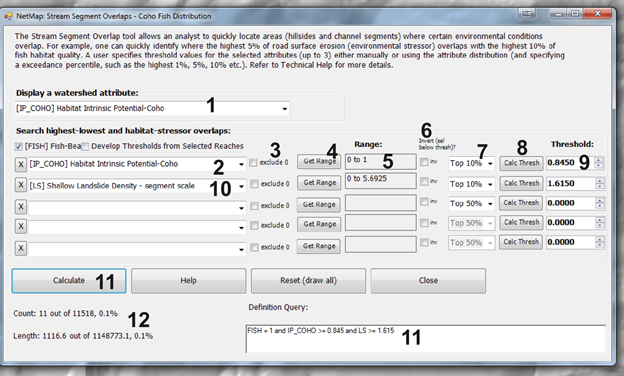The height and width of the screenshot is (376, 624).
Task: Open the third empty attribute dropdown
Action: tap(241, 208)
